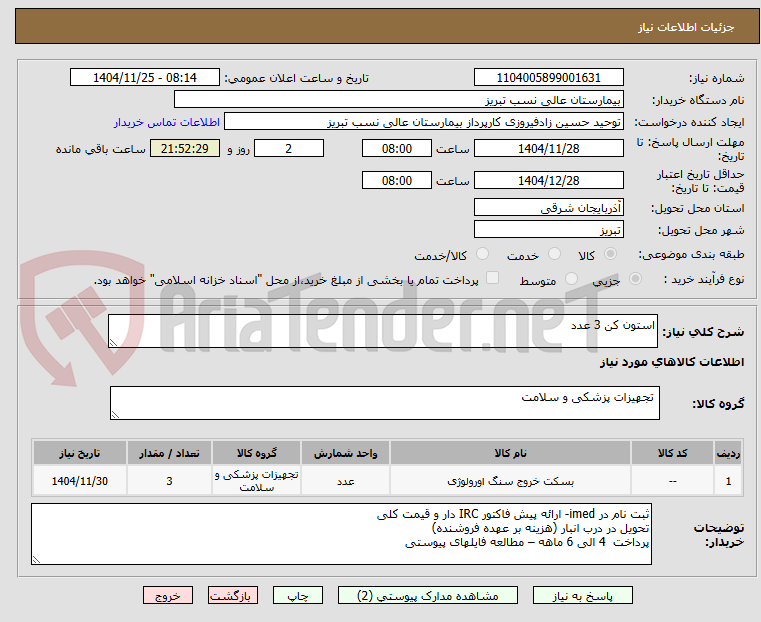Screen dimensions: 761x622
Task: Select the خدمت radio button
Action: click(554, 254)
